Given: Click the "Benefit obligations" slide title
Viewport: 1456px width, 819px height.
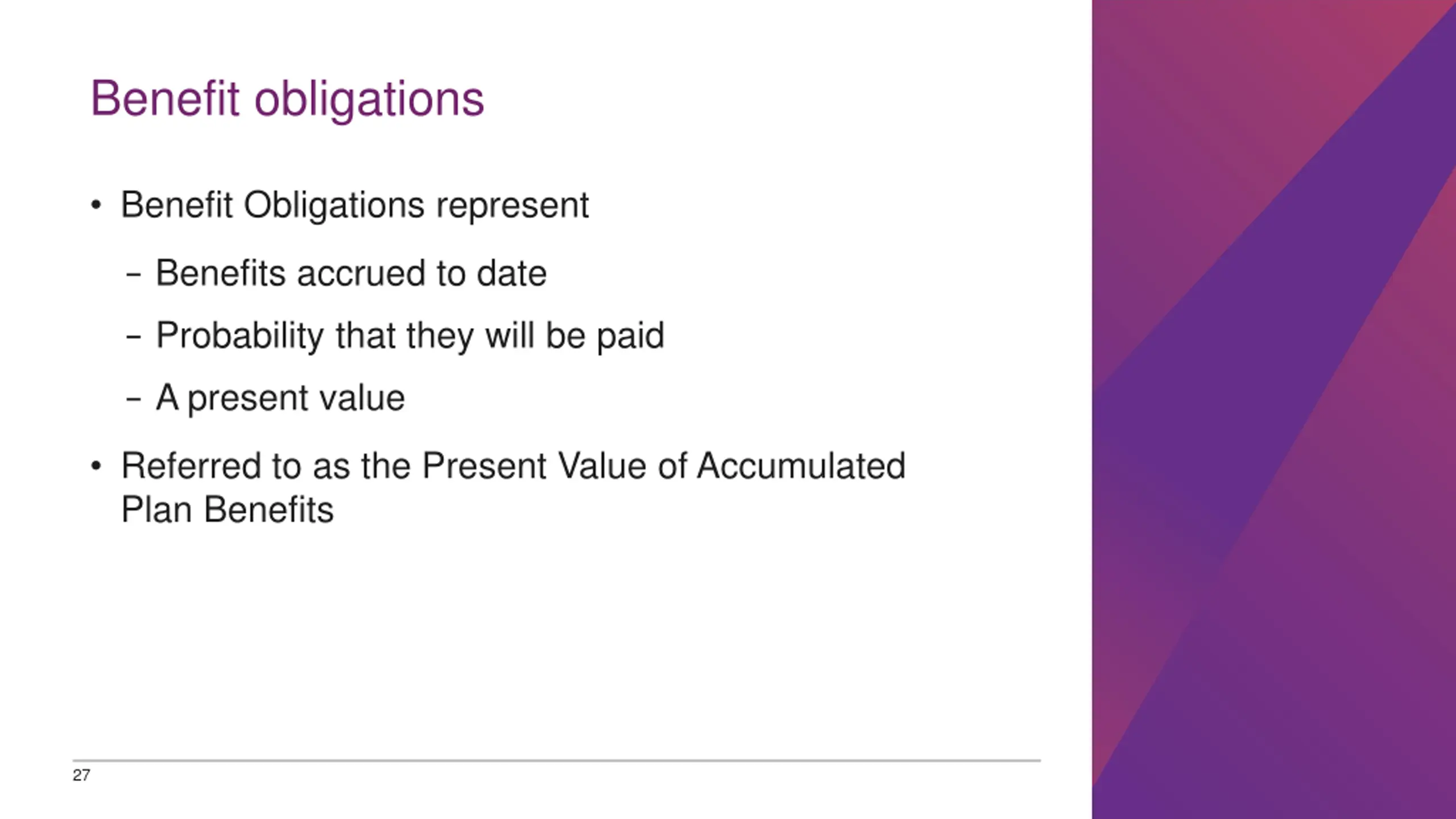Looking at the screenshot, I should tap(287, 99).
